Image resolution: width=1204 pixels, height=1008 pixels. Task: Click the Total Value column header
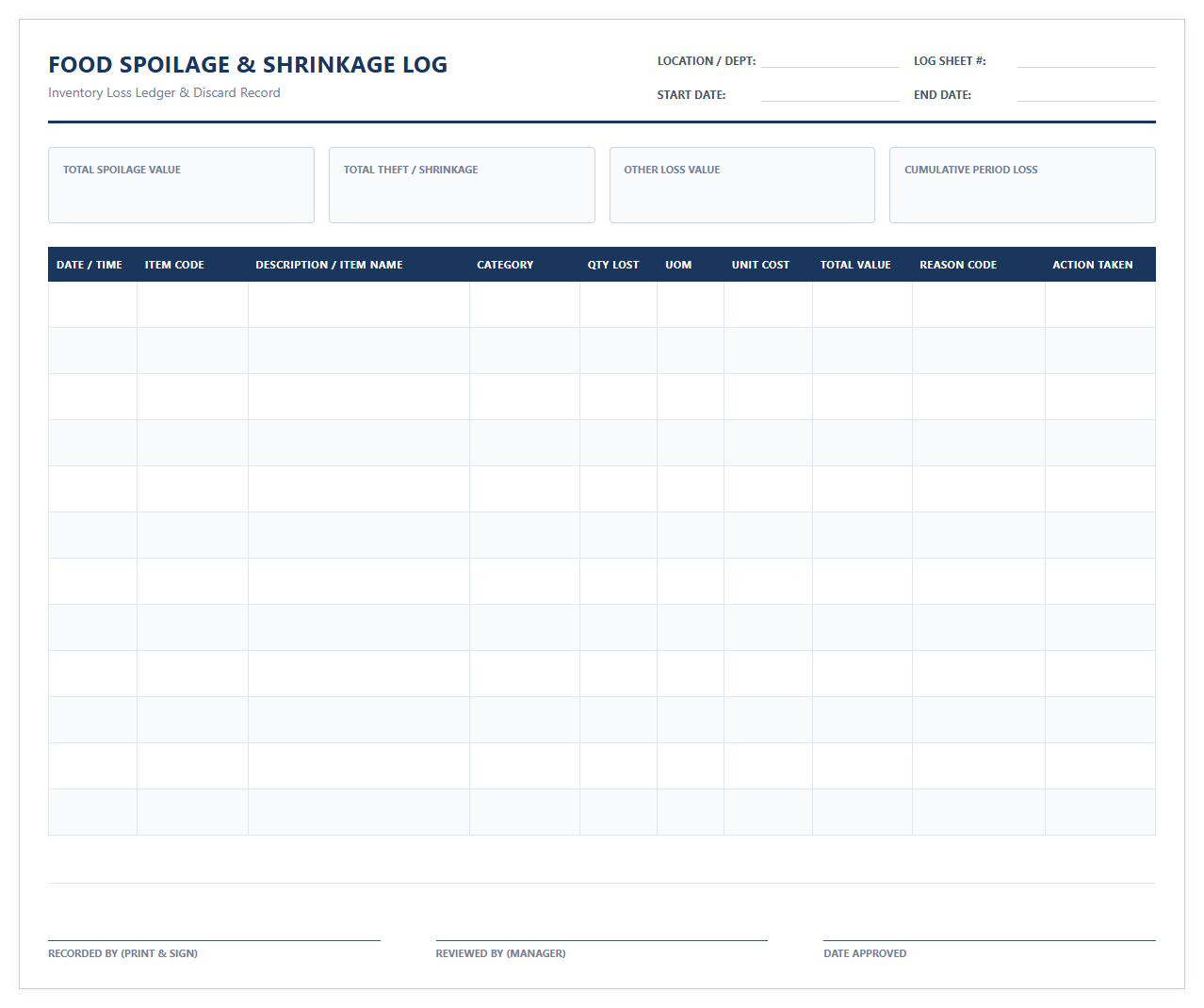point(863,265)
